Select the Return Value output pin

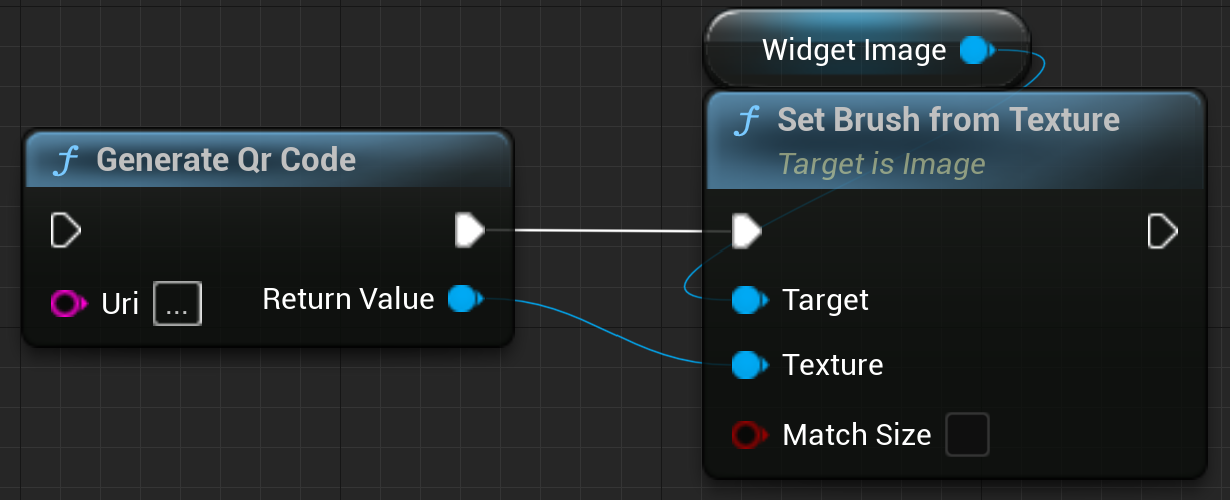[x=463, y=298]
